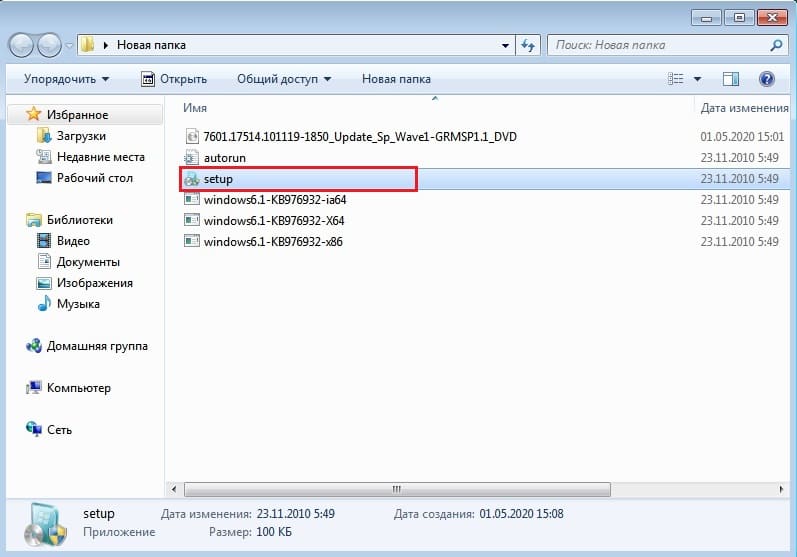Click the 'Открыть' toolbar button

(174, 79)
